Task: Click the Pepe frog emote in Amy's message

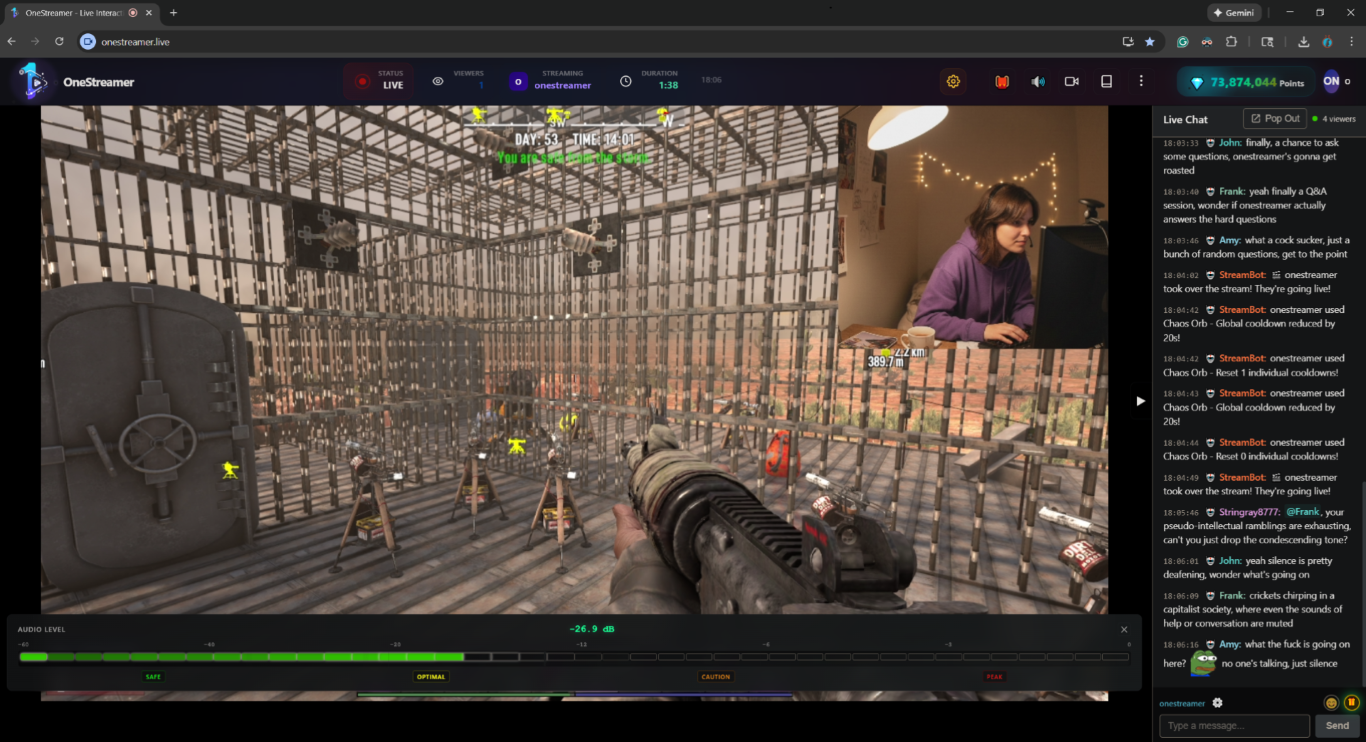Action: (1203, 663)
